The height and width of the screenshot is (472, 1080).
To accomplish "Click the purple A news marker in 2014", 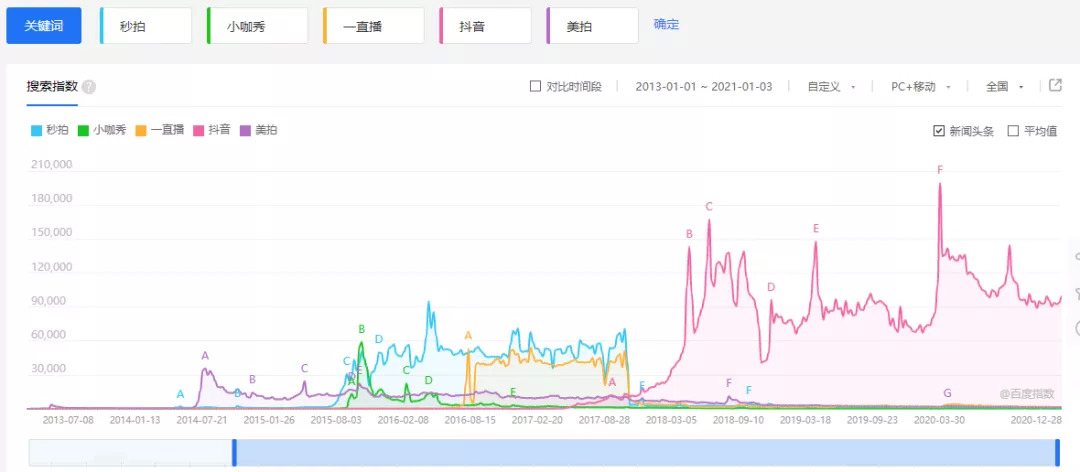I will pos(205,356).
